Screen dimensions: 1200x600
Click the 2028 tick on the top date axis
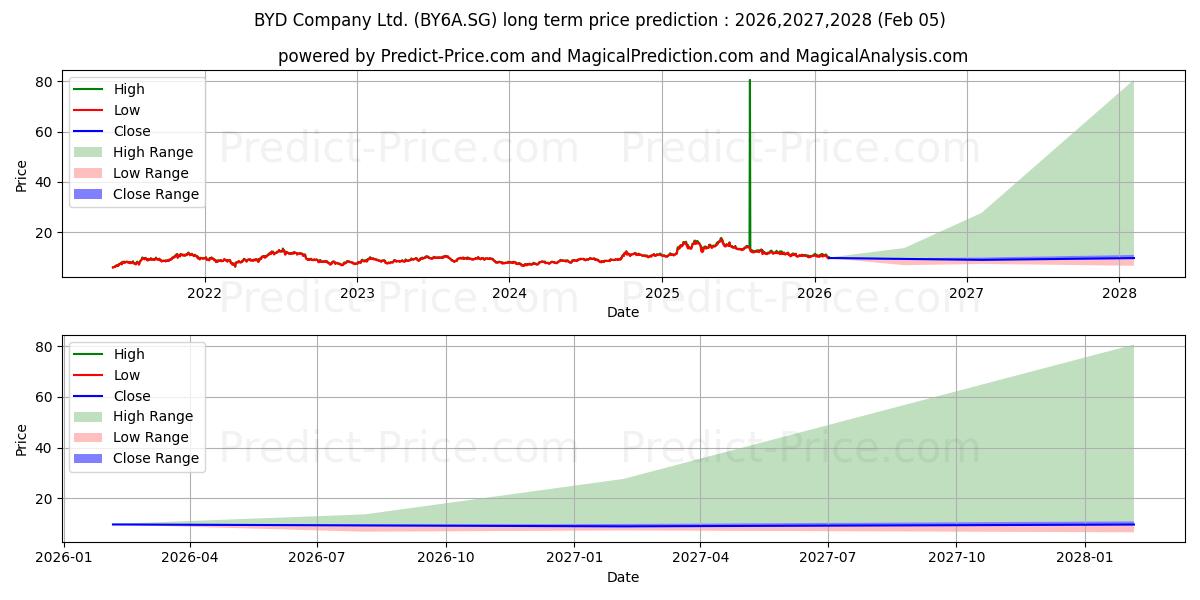pos(1119,293)
